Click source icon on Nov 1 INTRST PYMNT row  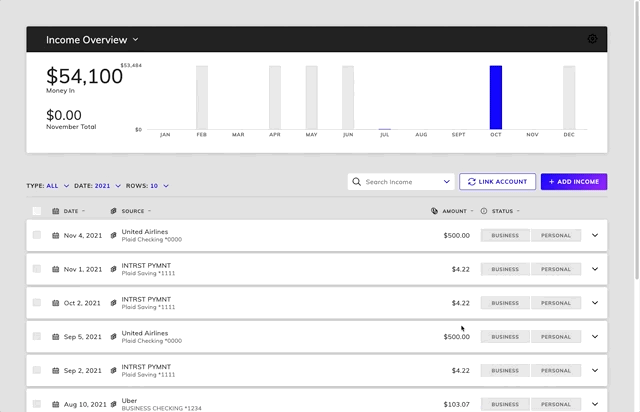(x=113, y=269)
